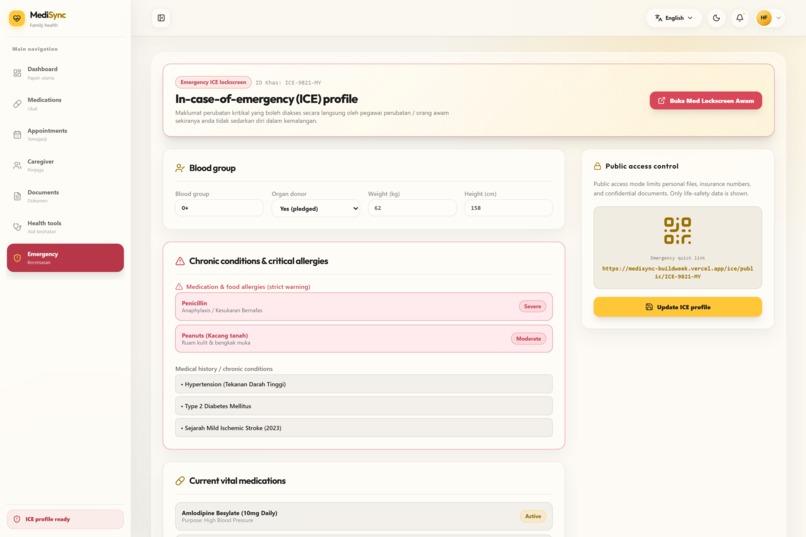The height and width of the screenshot is (537, 806).
Task: Click the Blood group person icon
Action: tap(179, 168)
